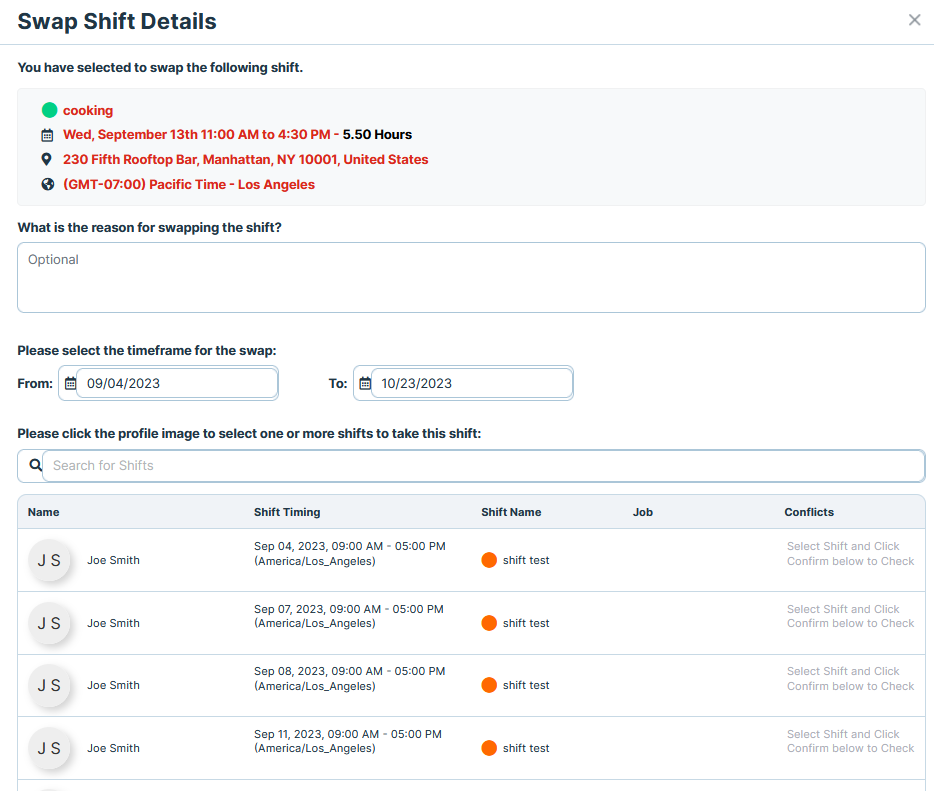This screenshot has height=791, width=934.
Task: Select Joe Smith's Sep 11 profile avatar
Action: pyautogui.click(x=49, y=748)
